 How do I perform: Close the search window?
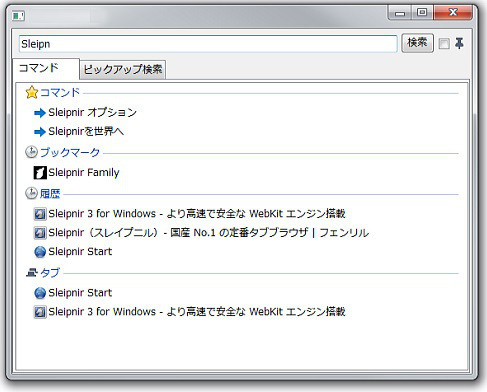(x=453, y=13)
